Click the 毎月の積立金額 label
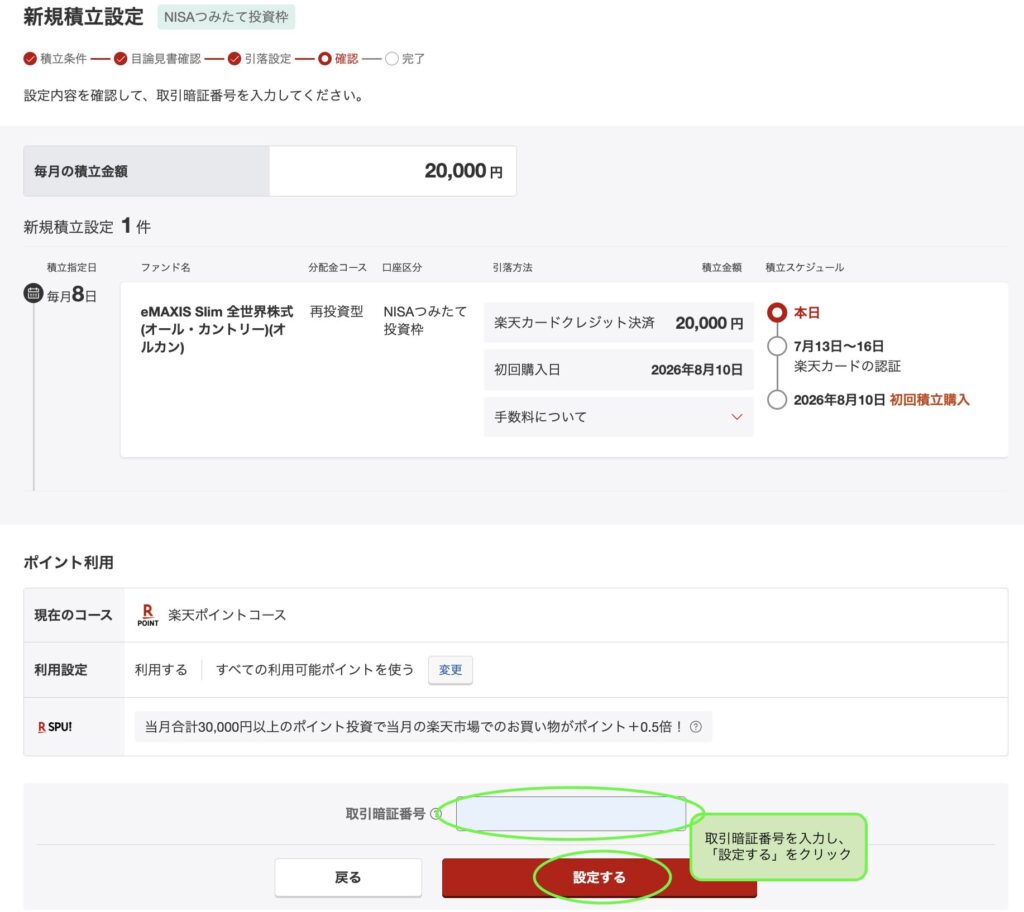Image resolution: width=1024 pixels, height=912 pixels. (81, 171)
